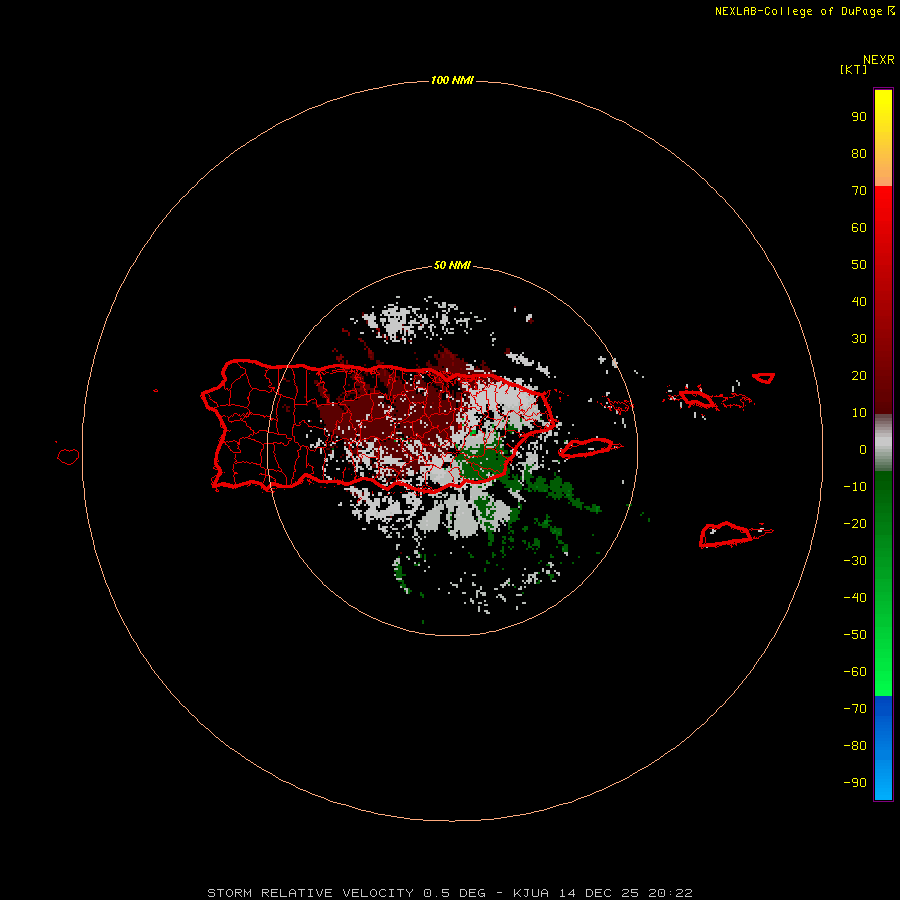This screenshot has width=900, height=900.
Task: Click the positive 20 knot scale label
Action: 859,375
